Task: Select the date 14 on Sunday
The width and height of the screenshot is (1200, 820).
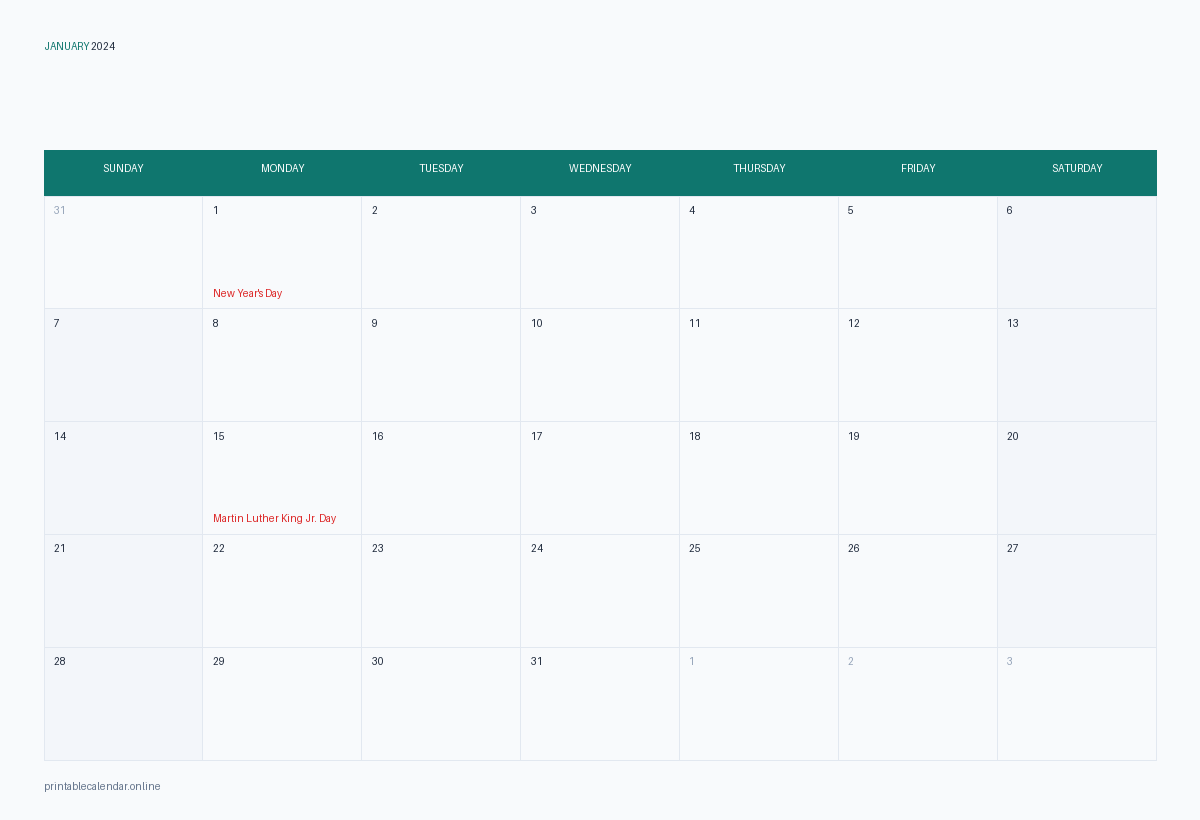Action: 123,478
